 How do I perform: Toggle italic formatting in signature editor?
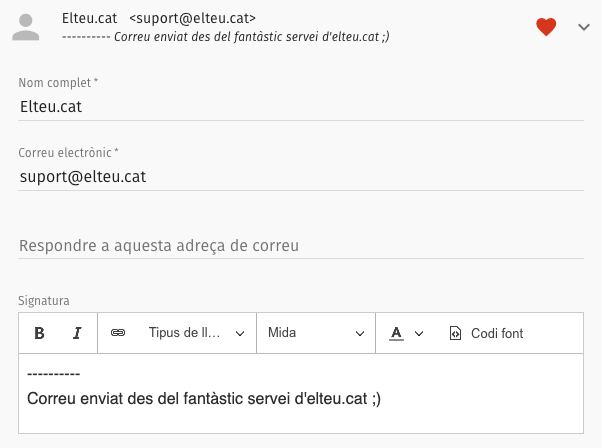[77, 333]
